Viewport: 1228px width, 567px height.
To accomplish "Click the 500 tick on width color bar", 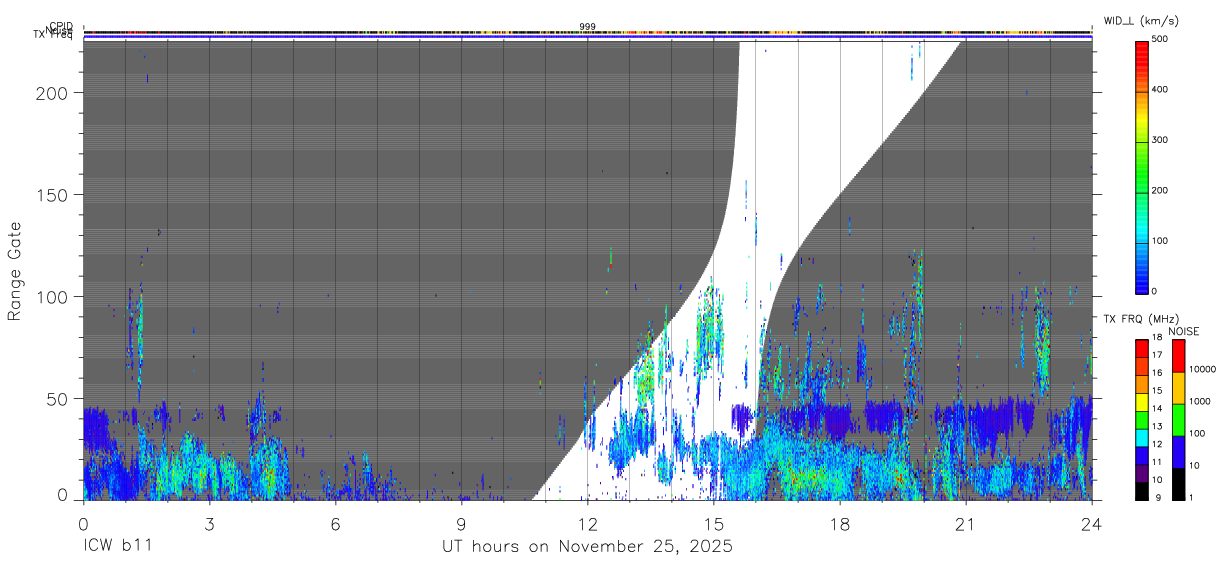I will (x=1161, y=40).
